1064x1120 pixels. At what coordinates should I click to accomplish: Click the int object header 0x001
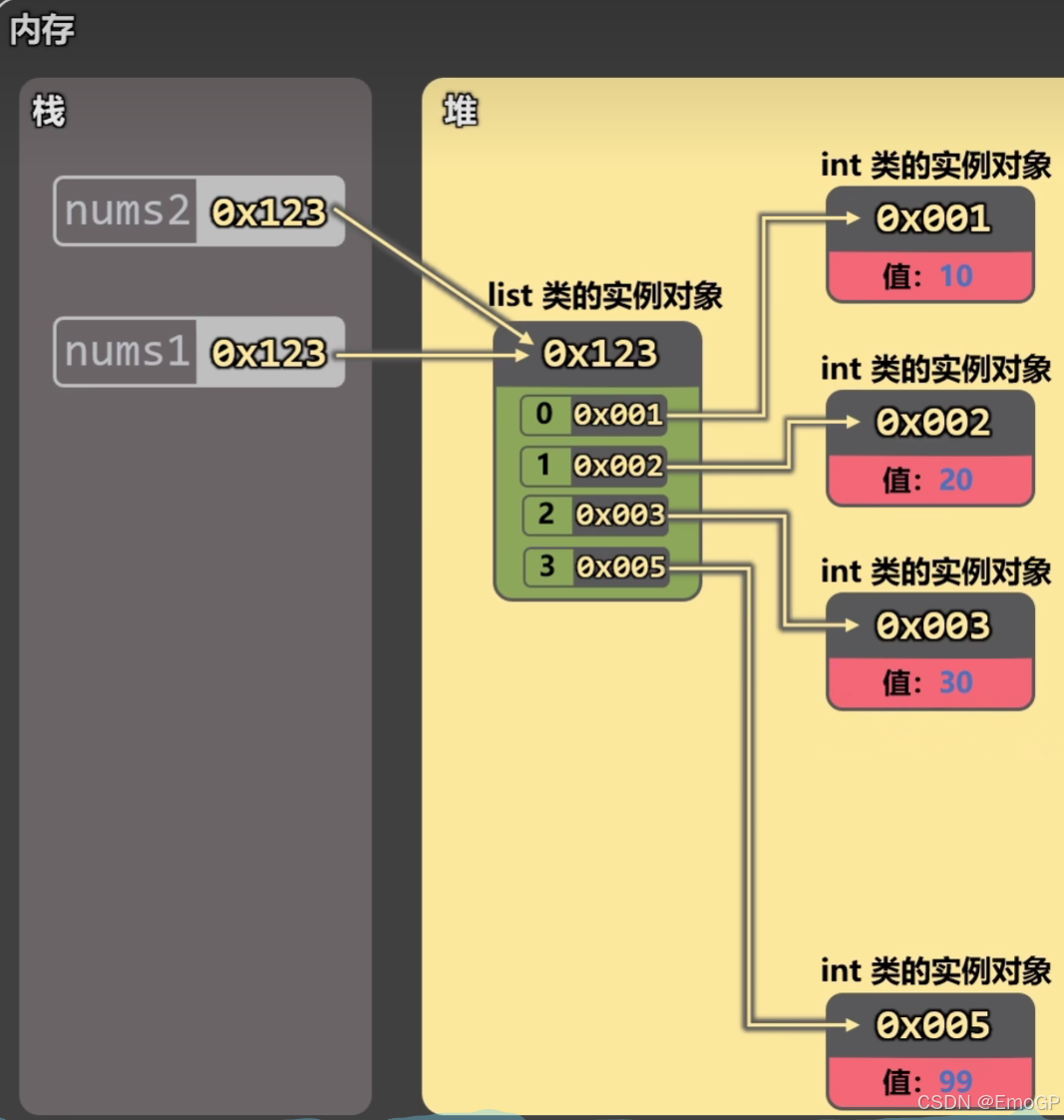pos(932,217)
